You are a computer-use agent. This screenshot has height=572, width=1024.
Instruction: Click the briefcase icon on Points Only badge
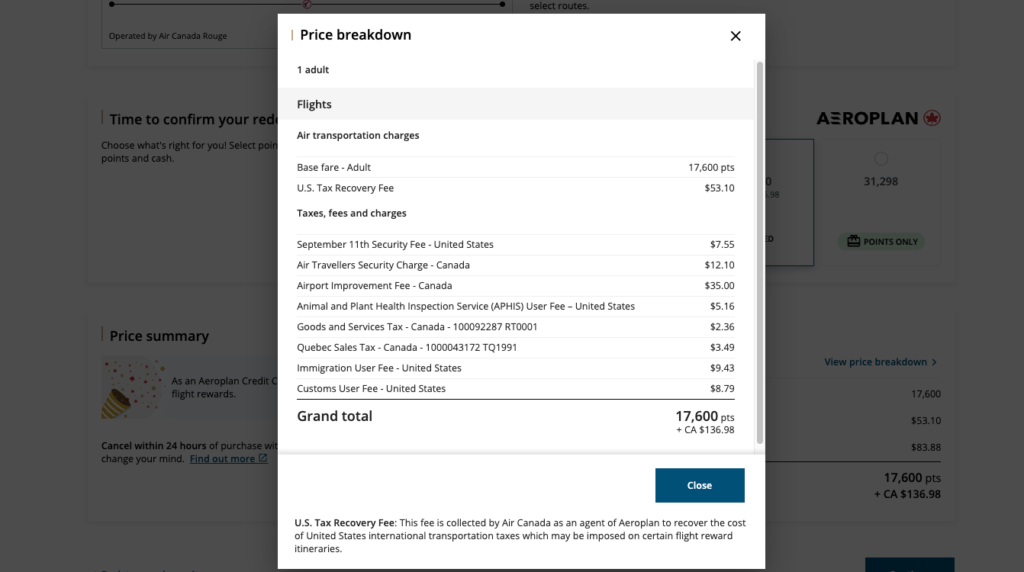click(x=853, y=241)
